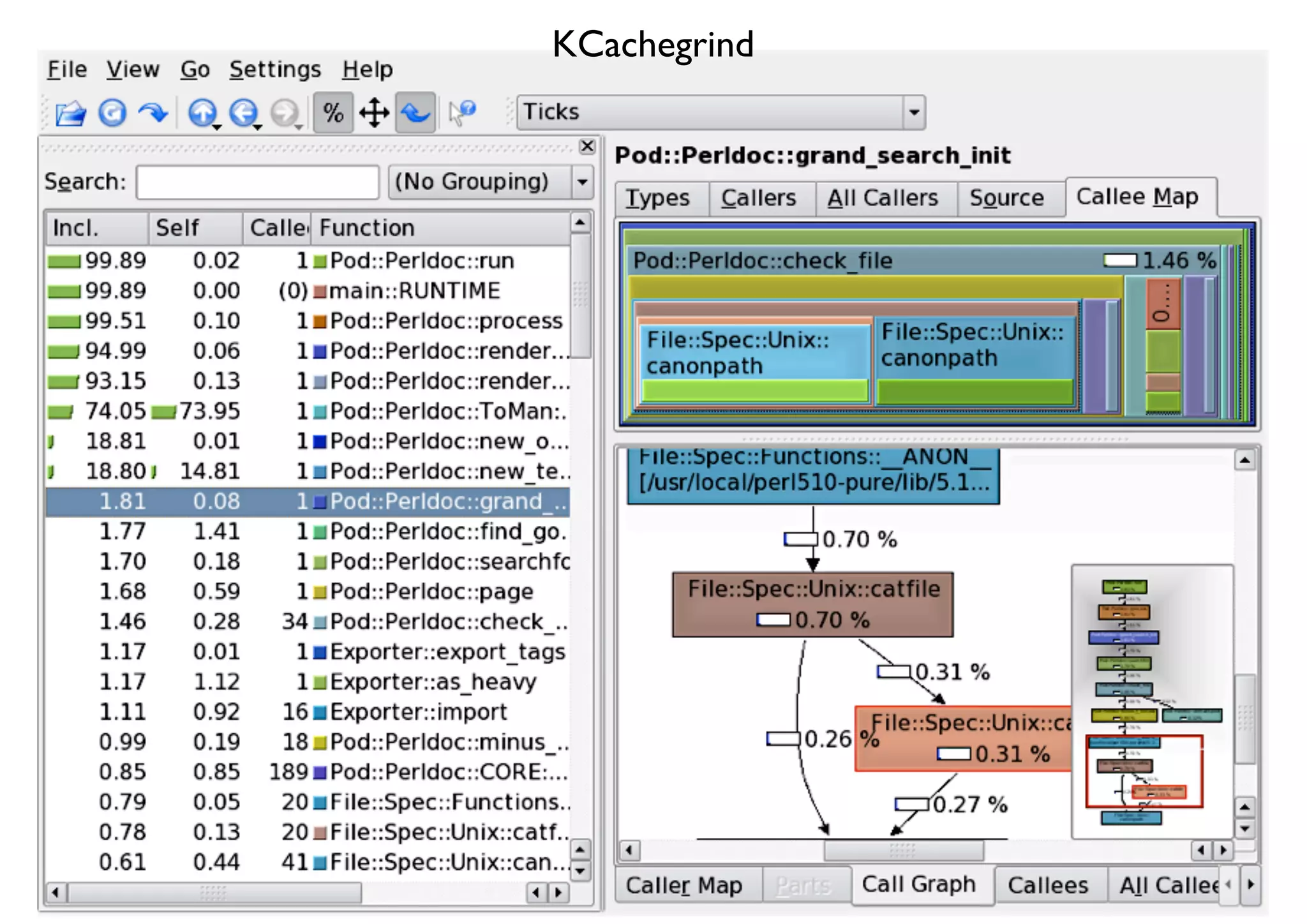The width and height of the screenshot is (1307, 924).
Task: Click the Reload profile icon
Action: (x=112, y=114)
